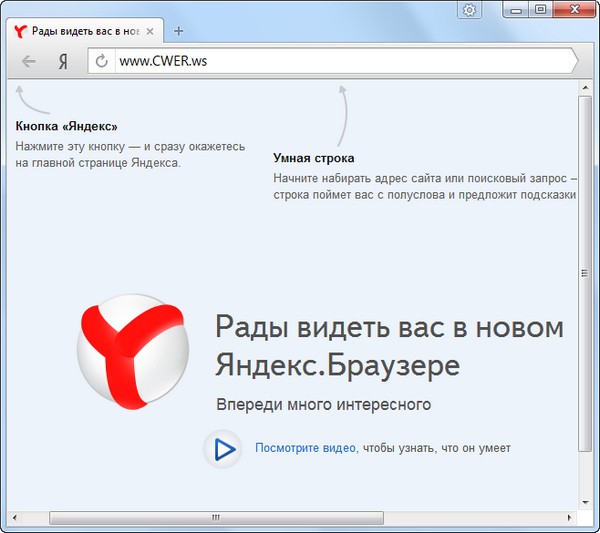This screenshot has height=533, width=600.
Task: Select the 'Рады видеть вас в нов' tab
Action: coord(80,31)
